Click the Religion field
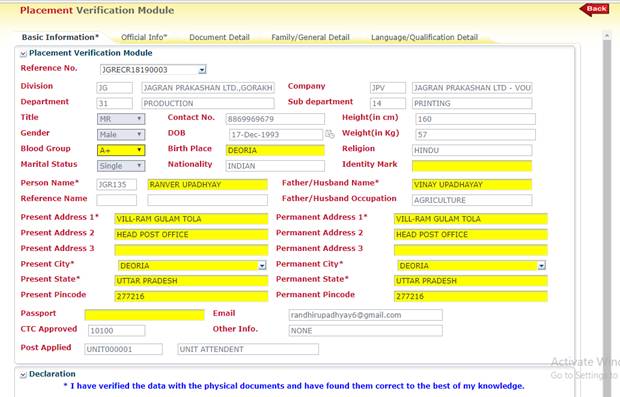 click(472, 150)
